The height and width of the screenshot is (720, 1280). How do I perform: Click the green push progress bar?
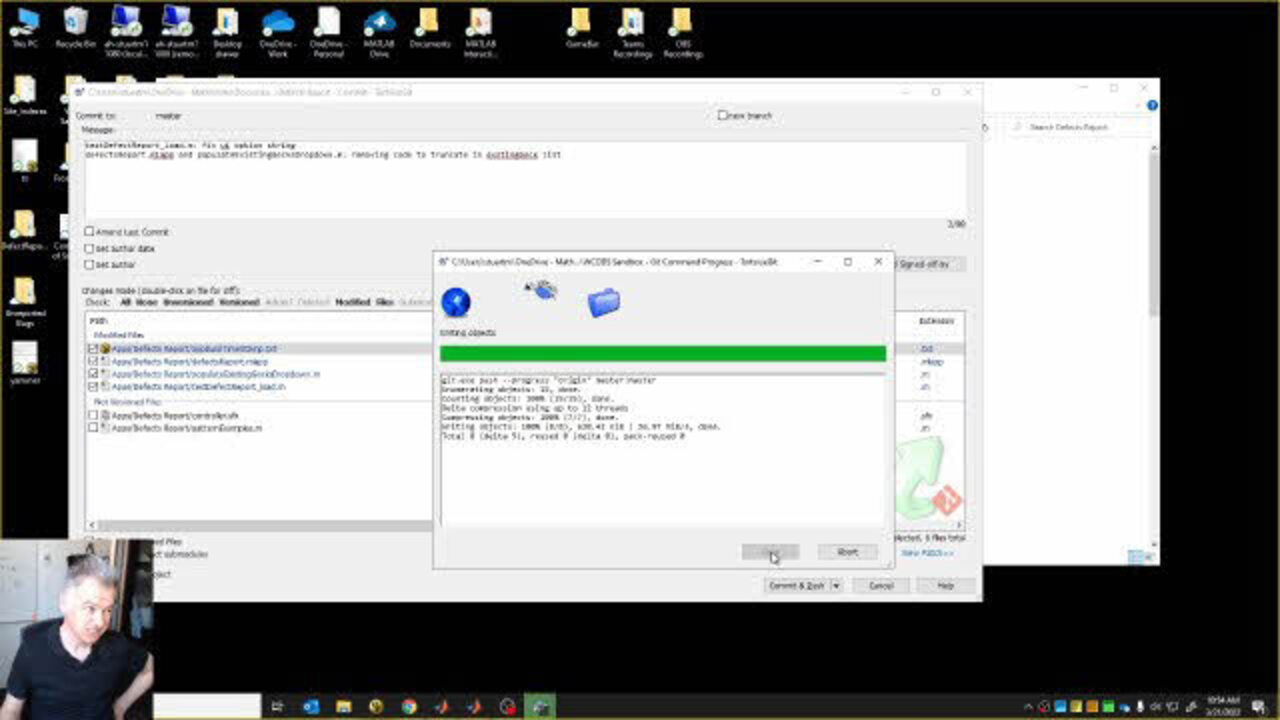662,353
